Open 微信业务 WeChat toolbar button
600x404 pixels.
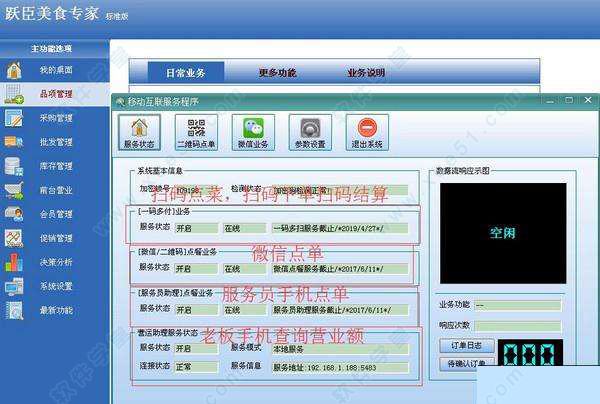click(253, 132)
